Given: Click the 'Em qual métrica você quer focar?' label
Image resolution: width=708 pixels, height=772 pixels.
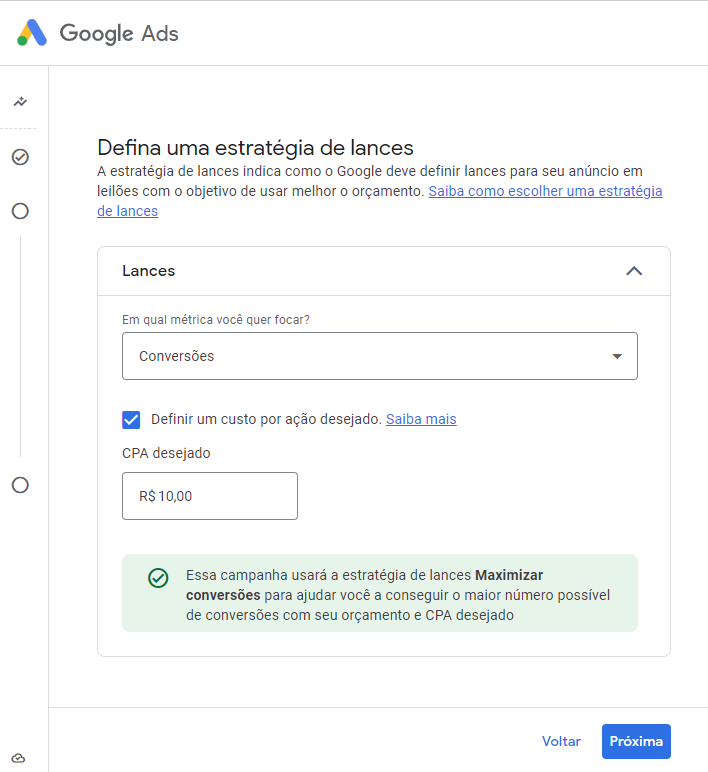Looking at the screenshot, I should click(216, 320).
